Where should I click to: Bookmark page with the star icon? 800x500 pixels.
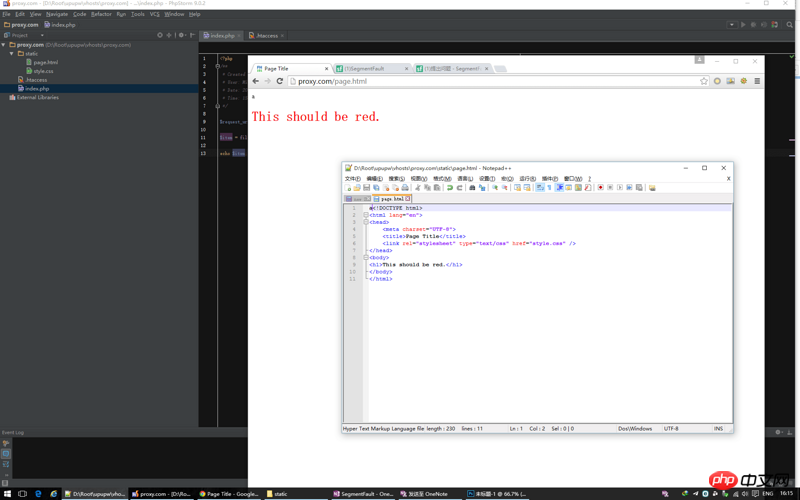click(x=704, y=81)
